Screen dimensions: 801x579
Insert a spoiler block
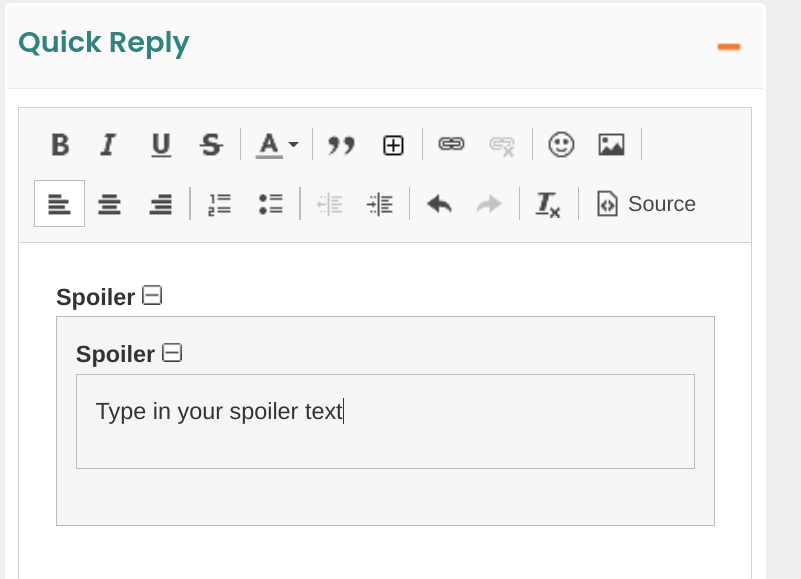click(x=394, y=145)
